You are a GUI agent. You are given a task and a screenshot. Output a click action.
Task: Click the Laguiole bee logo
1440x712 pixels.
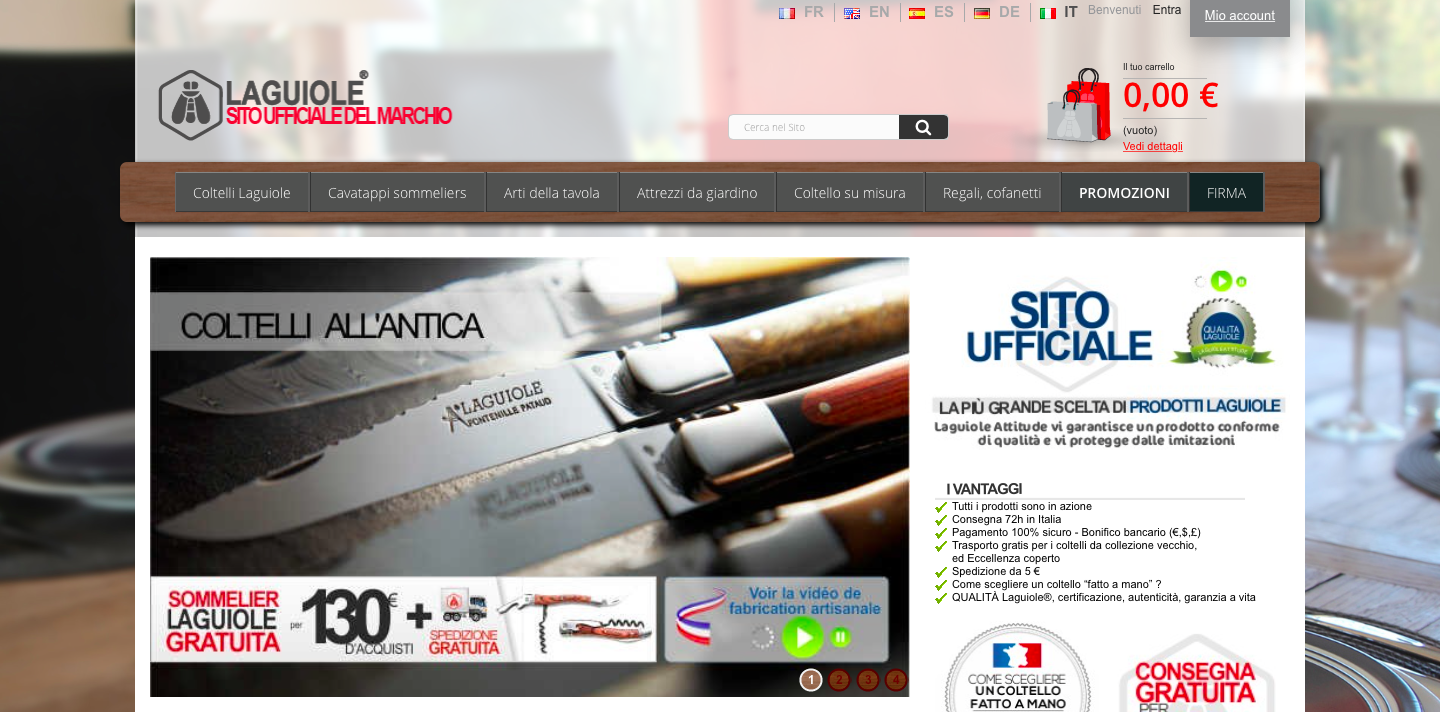tap(190, 105)
